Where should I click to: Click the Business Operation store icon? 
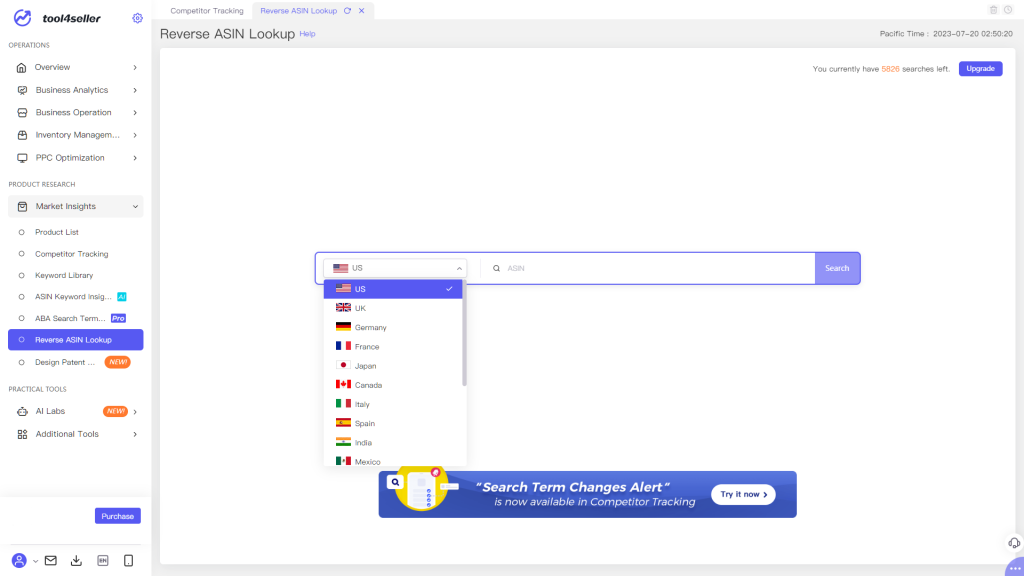pos(22,112)
